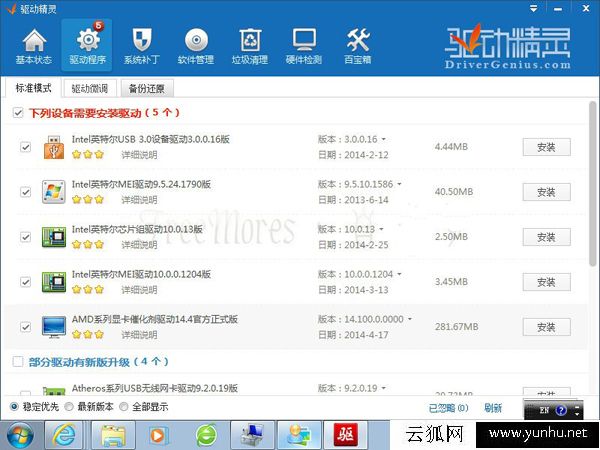Expand version dropdown for 14.100.0.0000
Viewport: 600px width, 450px height.
coord(410,319)
